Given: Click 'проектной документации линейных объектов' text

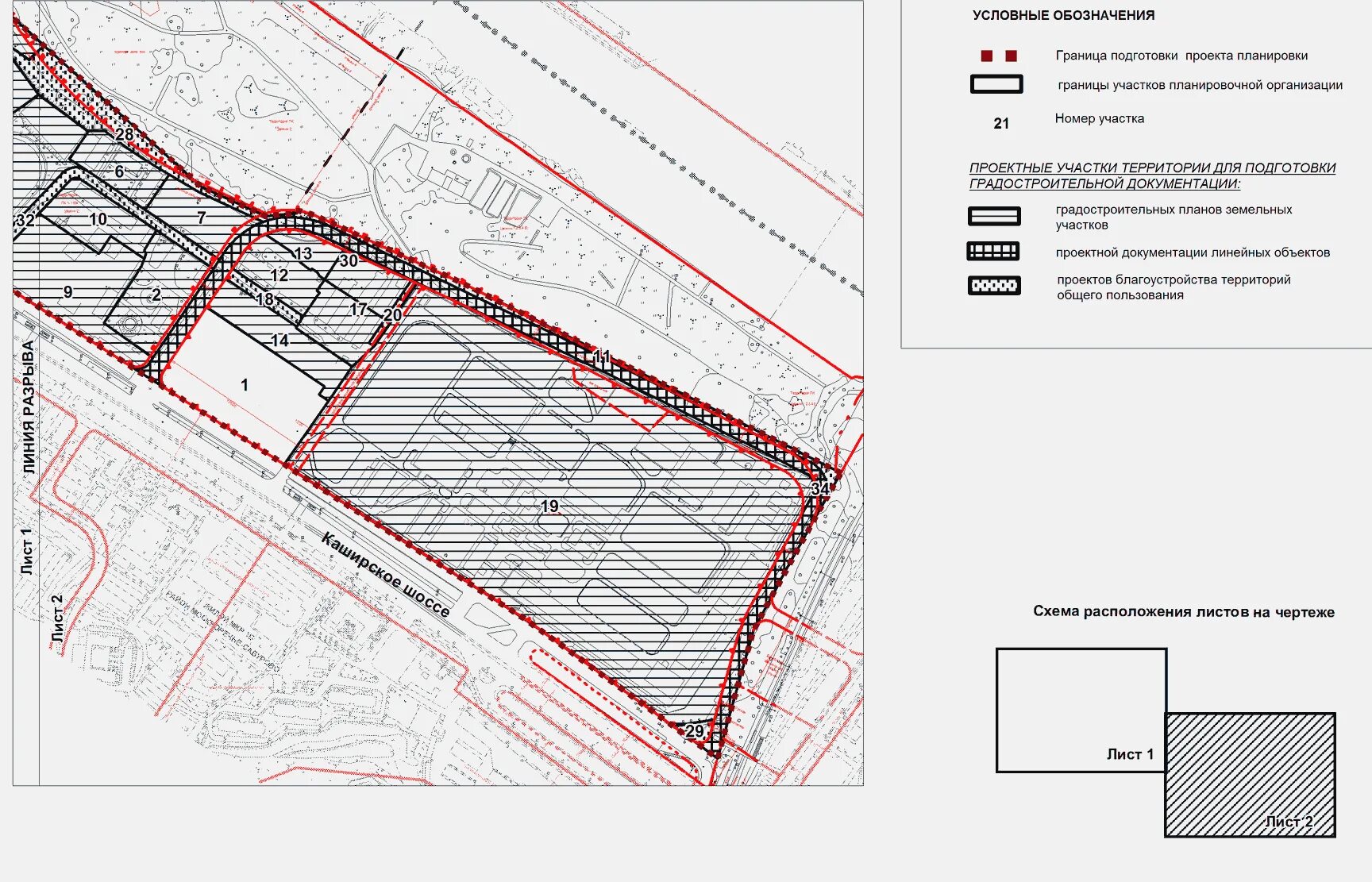Looking at the screenshot, I should [x=1193, y=252].
